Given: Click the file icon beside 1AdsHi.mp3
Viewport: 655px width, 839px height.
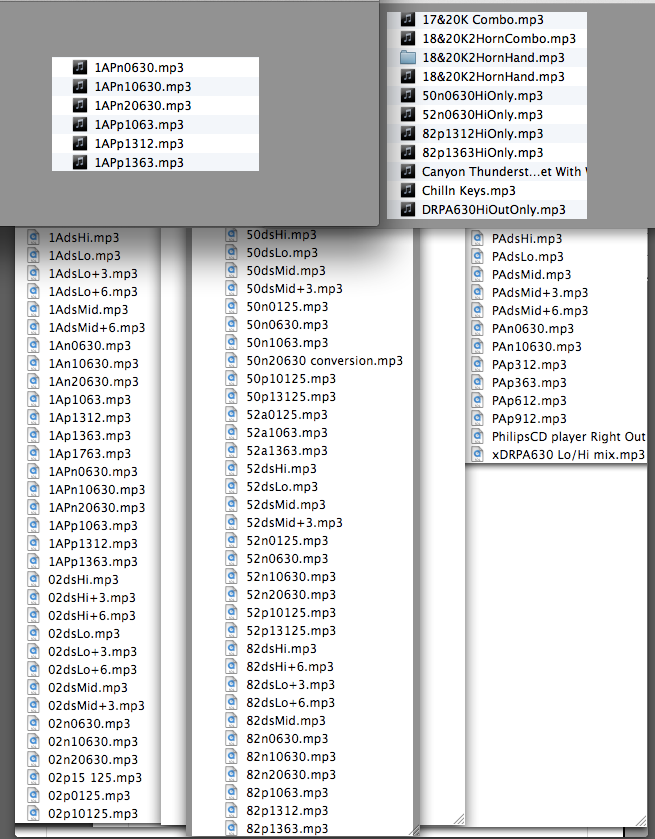Looking at the screenshot, I should click(34, 238).
